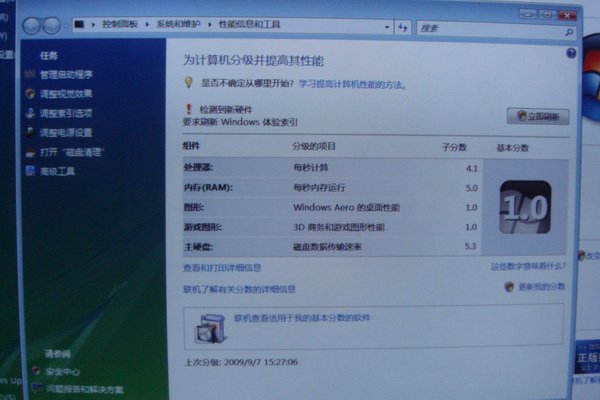Screen dimensions: 600x400
Task: Click the shield icon beside 安全中心
Action: [x=36, y=371]
